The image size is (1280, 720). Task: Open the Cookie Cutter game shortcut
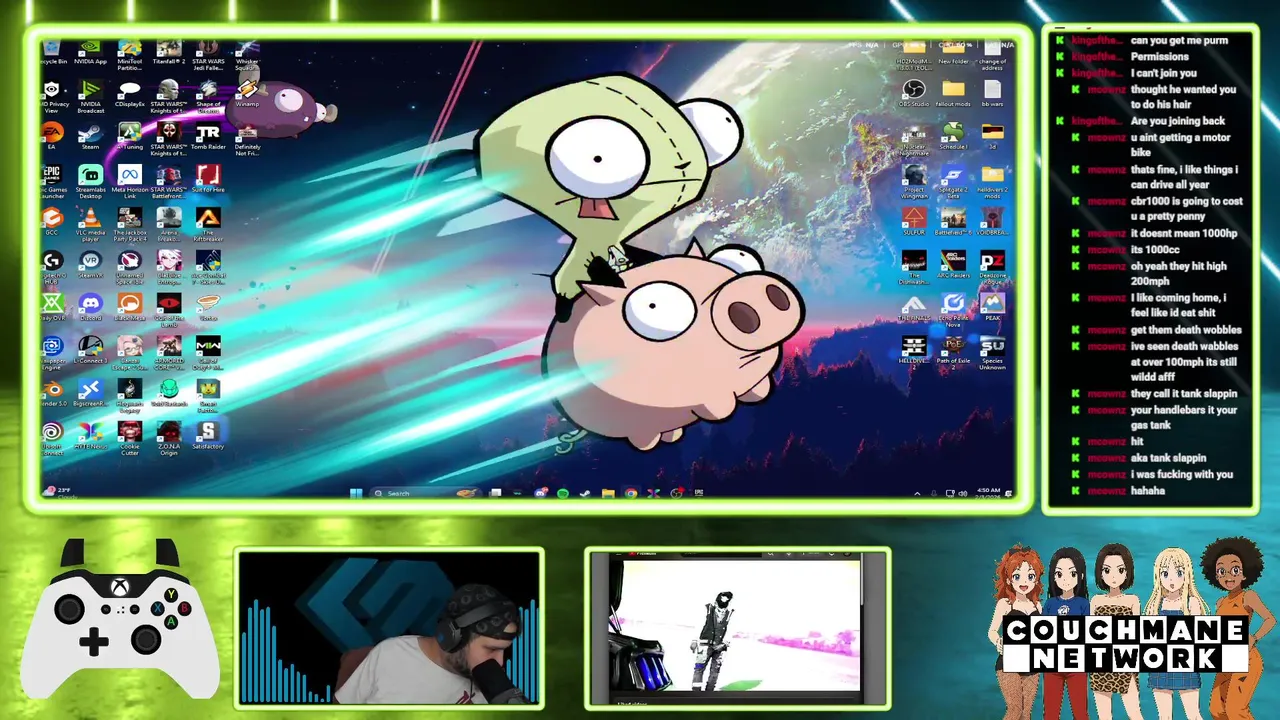click(129, 438)
